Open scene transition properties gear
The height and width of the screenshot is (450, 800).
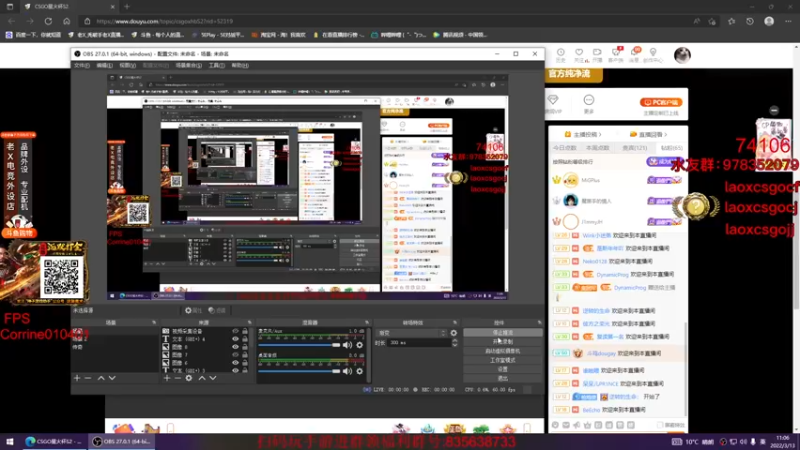click(x=454, y=333)
